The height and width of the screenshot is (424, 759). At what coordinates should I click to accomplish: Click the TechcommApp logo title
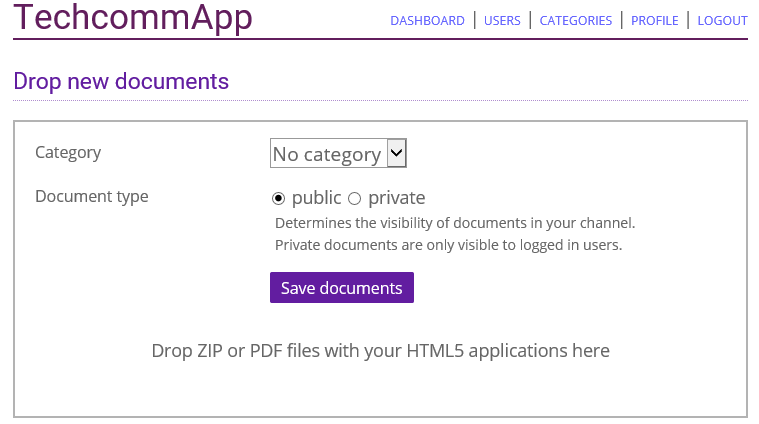pyautogui.click(x=133, y=18)
